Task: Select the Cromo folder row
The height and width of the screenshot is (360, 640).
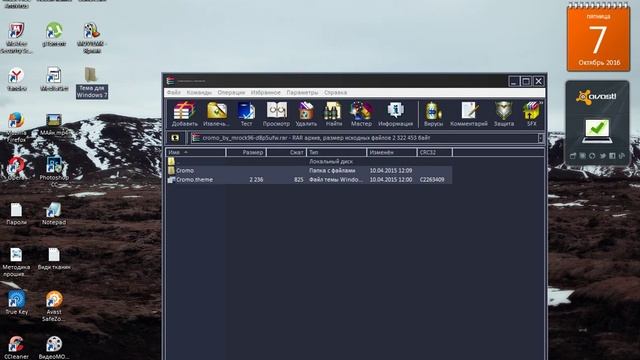Action: (x=309, y=171)
